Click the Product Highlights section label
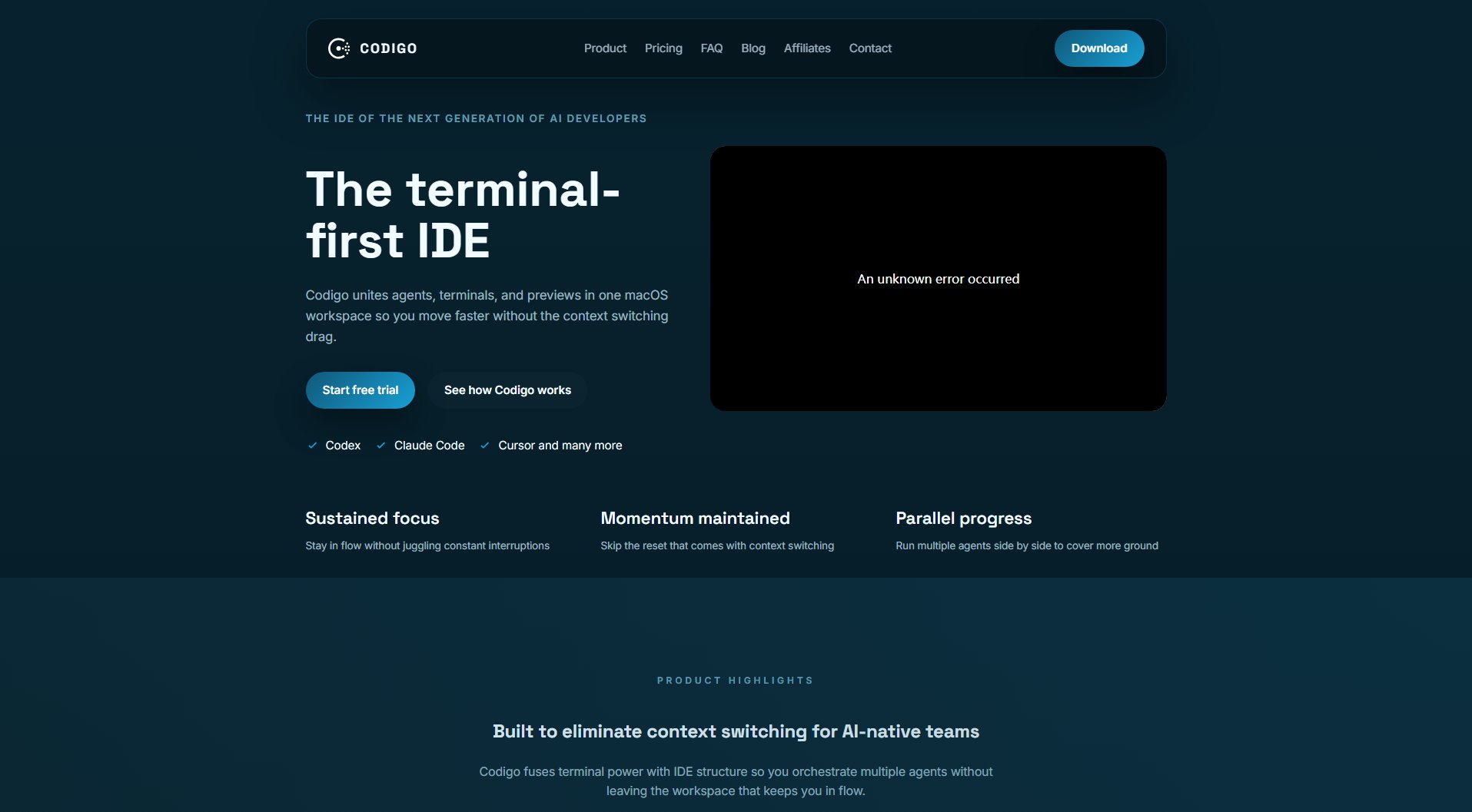The width and height of the screenshot is (1472, 812). coord(735,681)
